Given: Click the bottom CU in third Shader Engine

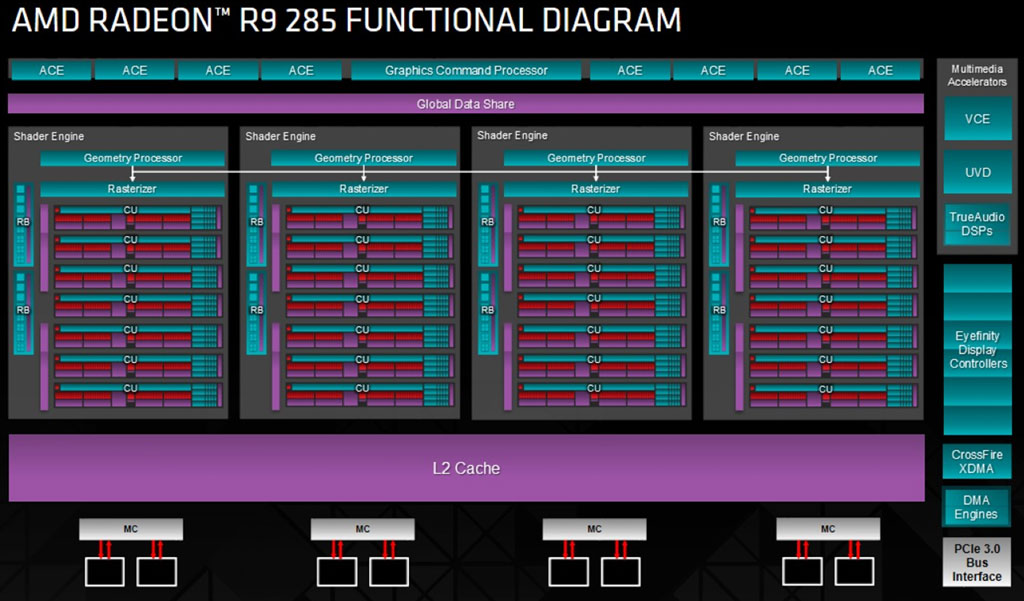Looking at the screenshot, I should point(601,396).
